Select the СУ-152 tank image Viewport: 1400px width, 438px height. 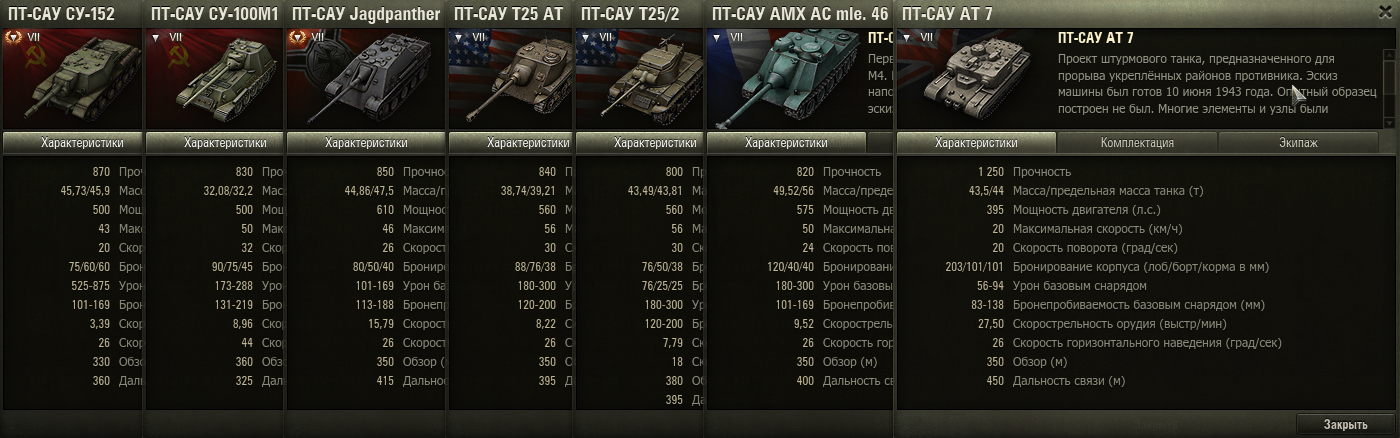70,77
